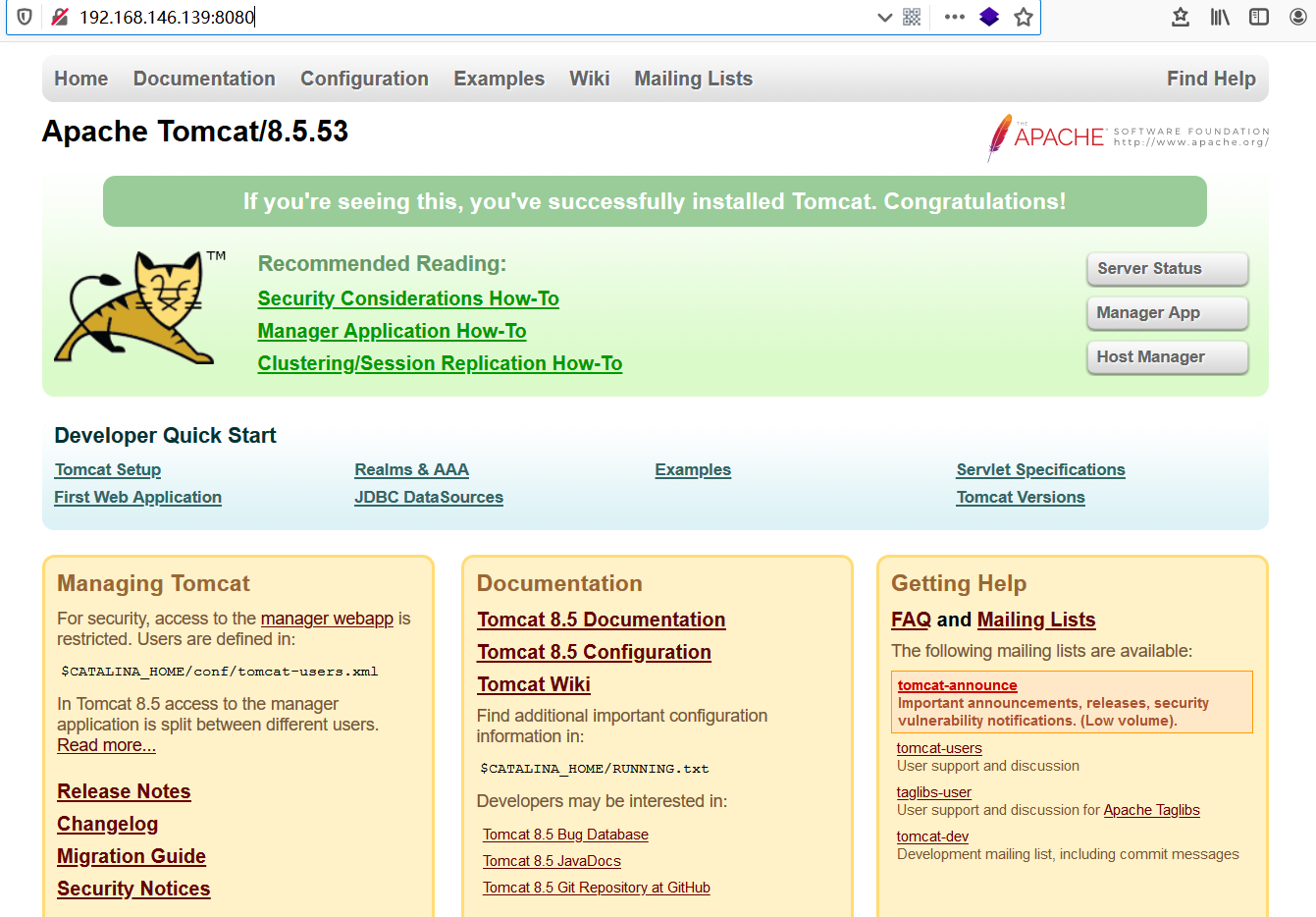Open the Apache Taglibs link

(1151, 810)
